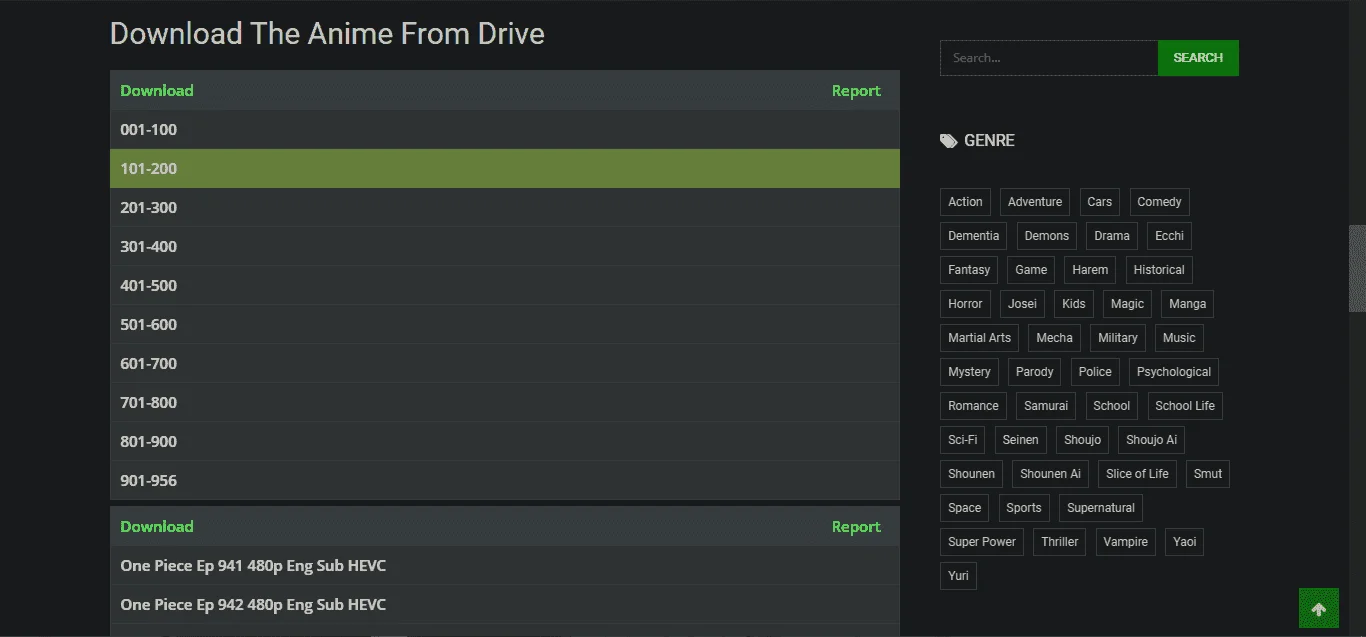
Task: Select the Police genre tag
Action: (x=1095, y=372)
